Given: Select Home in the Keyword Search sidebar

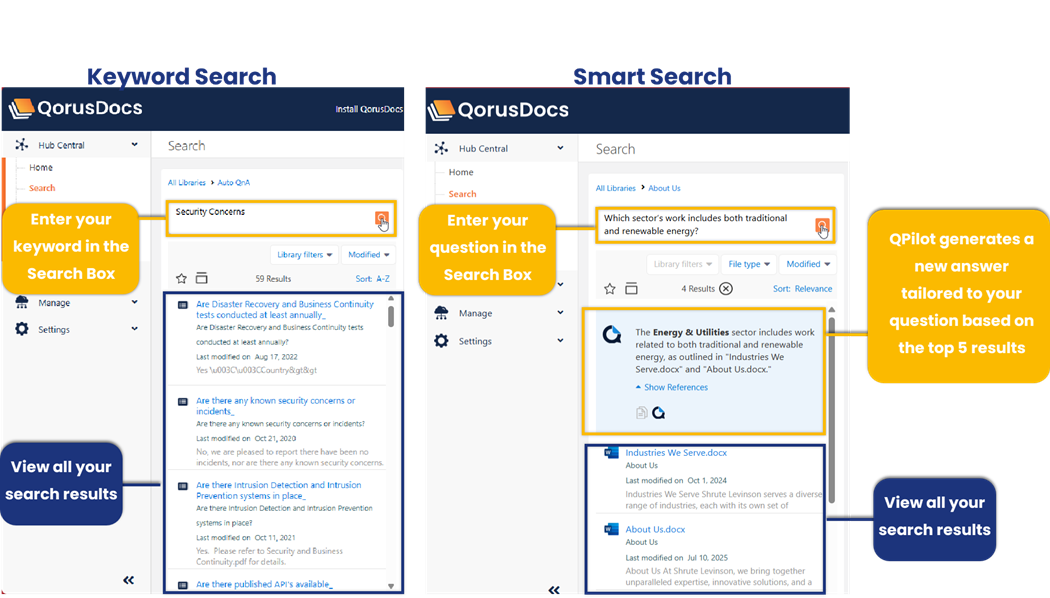Looking at the screenshot, I should (x=41, y=167).
